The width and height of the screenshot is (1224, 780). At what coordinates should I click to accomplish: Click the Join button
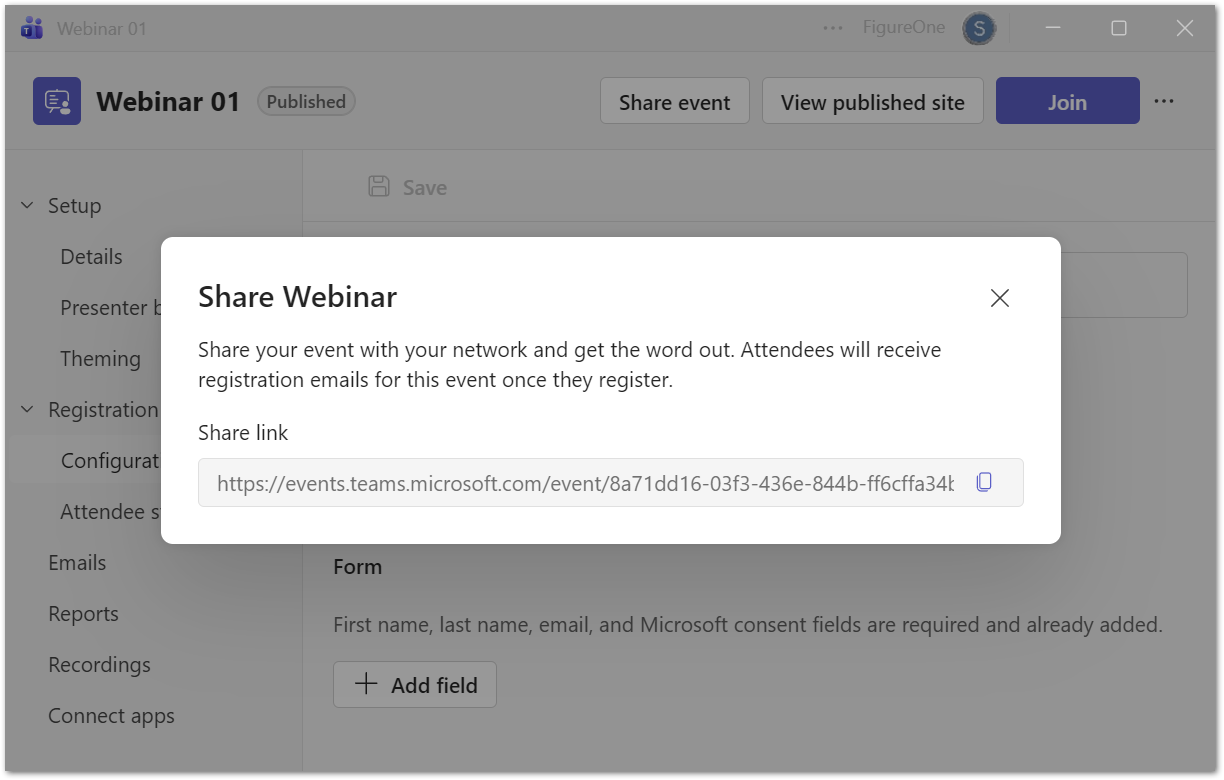pyautogui.click(x=1067, y=101)
